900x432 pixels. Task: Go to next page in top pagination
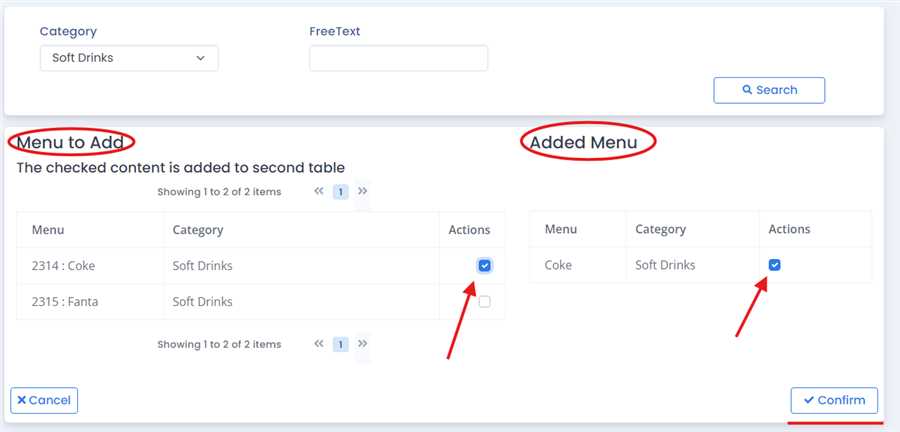coord(362,191)
